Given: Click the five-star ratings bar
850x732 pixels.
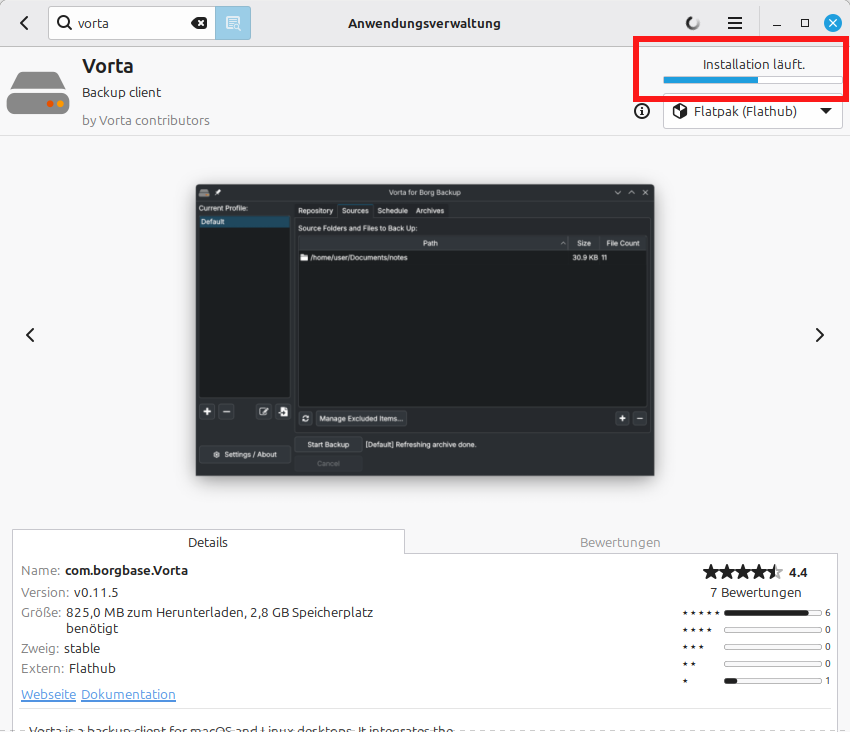Looking at the screenshot, I should point(772,613).
